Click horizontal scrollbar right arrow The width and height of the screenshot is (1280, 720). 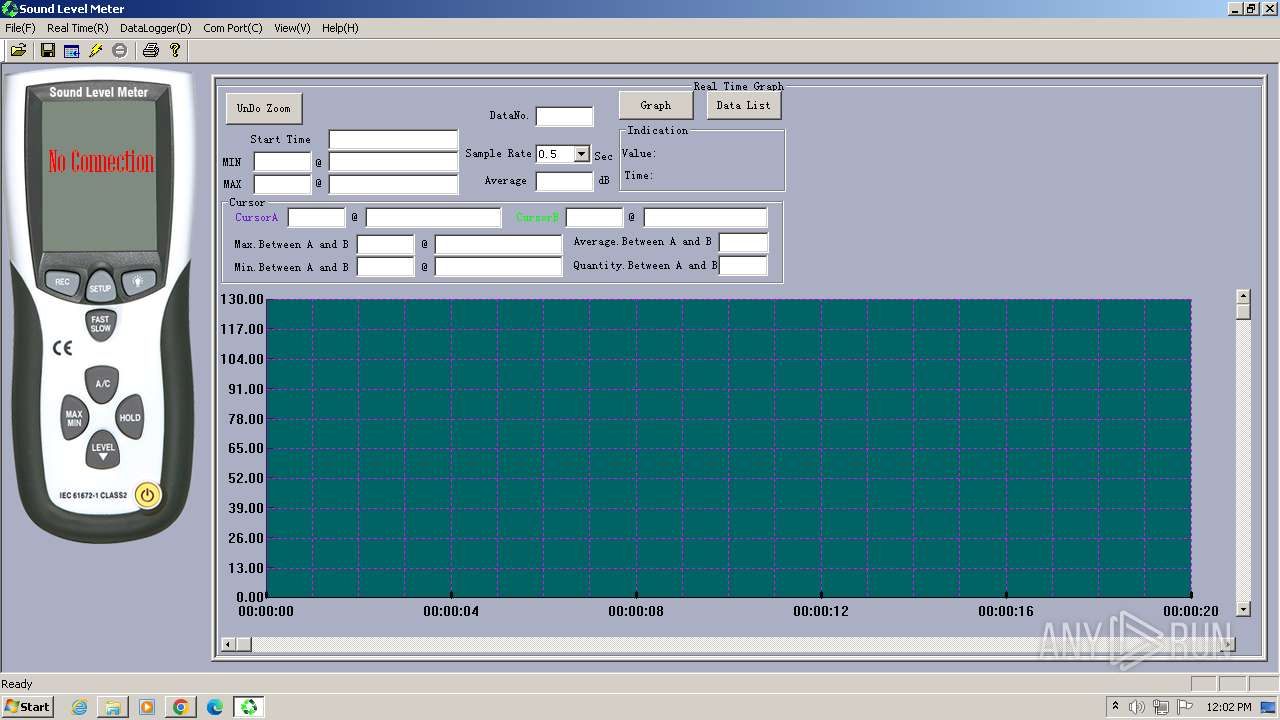click(1228, 644)
